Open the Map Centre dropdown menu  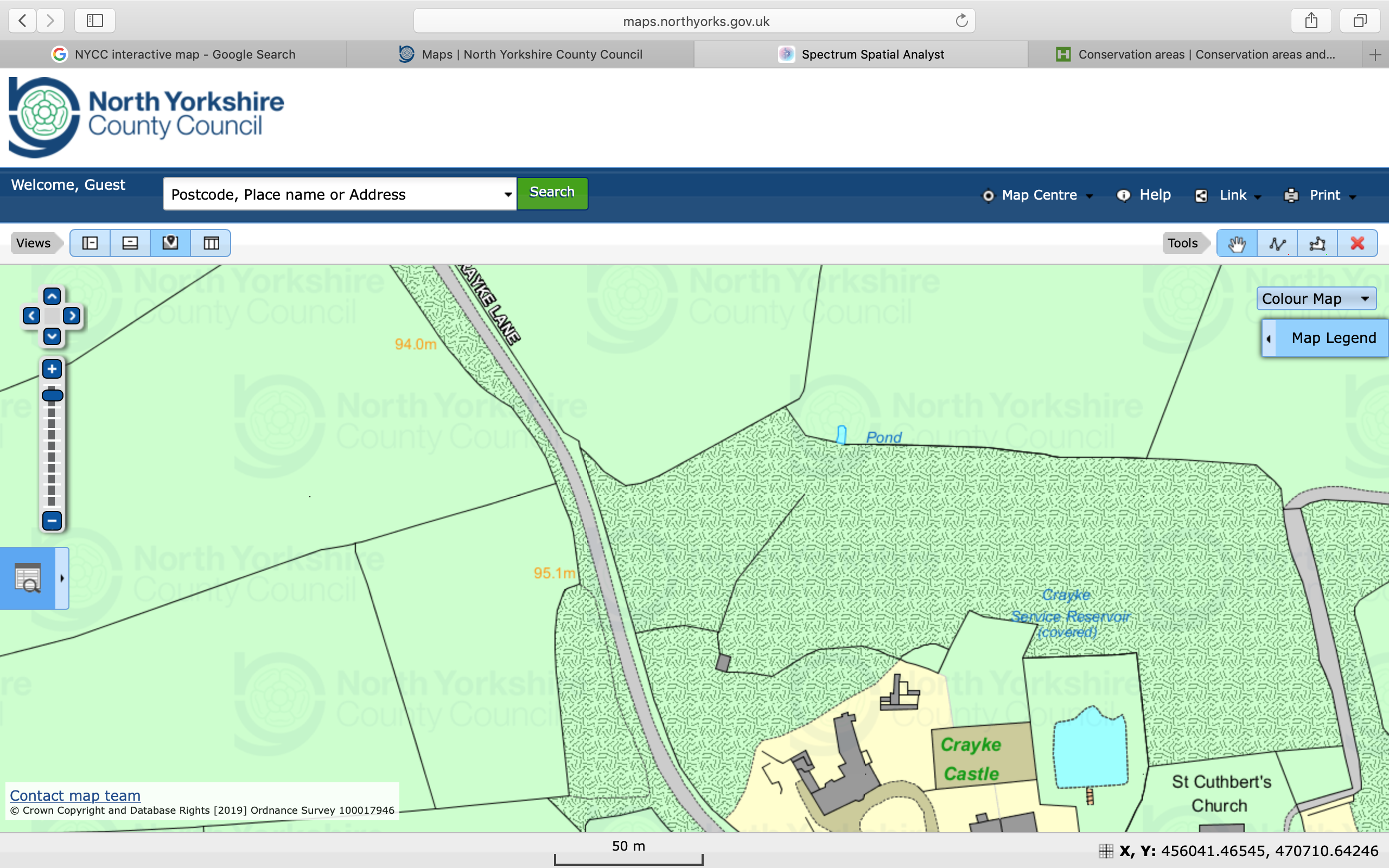click(x=1038, y=195)
